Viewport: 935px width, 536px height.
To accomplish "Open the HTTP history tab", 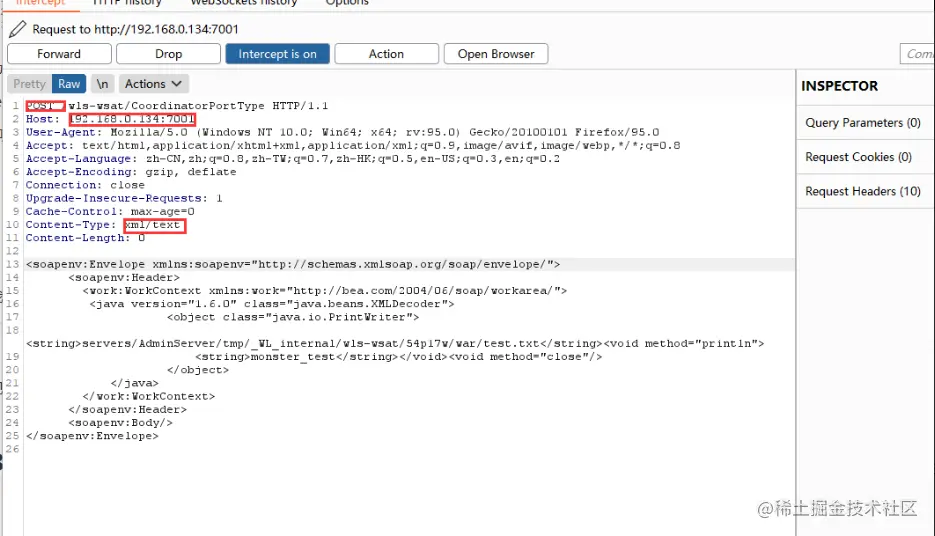I will [127, 3].
